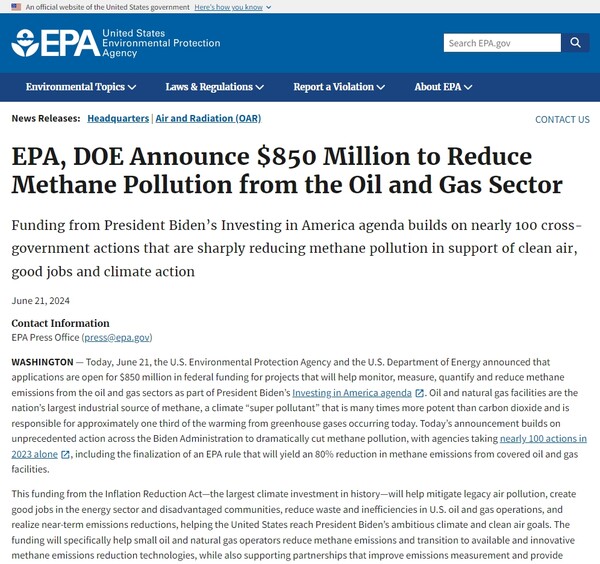Image resolution: width=600 pixels, height=564 pixels.
Task: Open the Report a Violation dropdown
Action: pyautogui.click(x=339, y=87)
